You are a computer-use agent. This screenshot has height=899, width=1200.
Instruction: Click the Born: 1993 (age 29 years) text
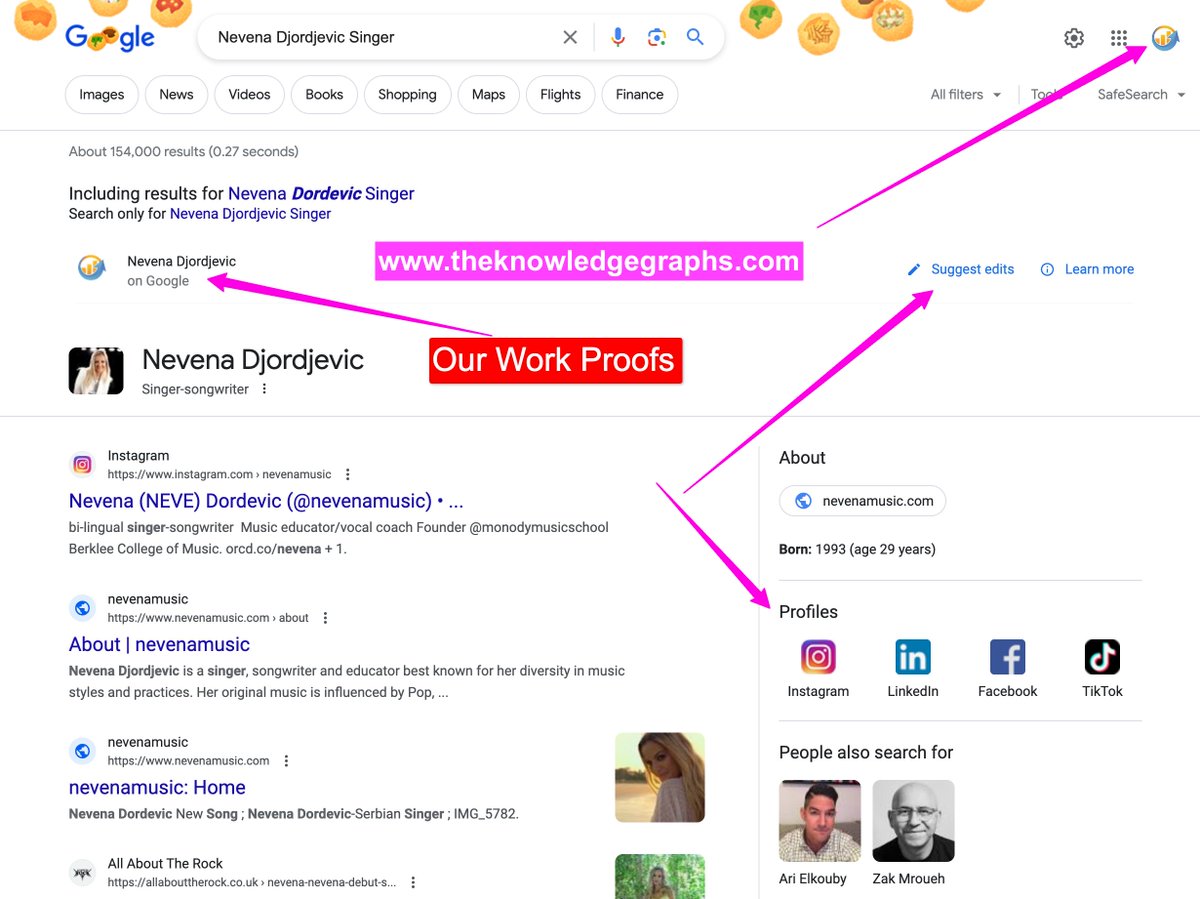coord(857,550)
